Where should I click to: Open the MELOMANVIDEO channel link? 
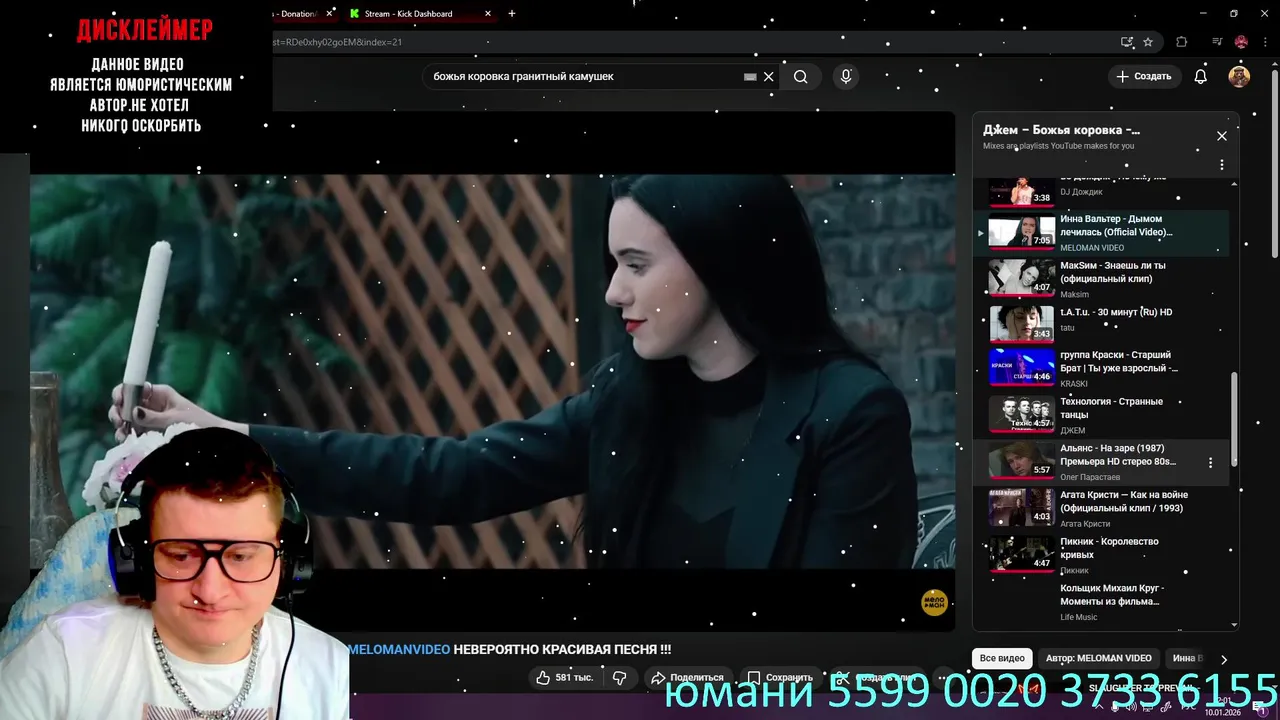(399, 650)
